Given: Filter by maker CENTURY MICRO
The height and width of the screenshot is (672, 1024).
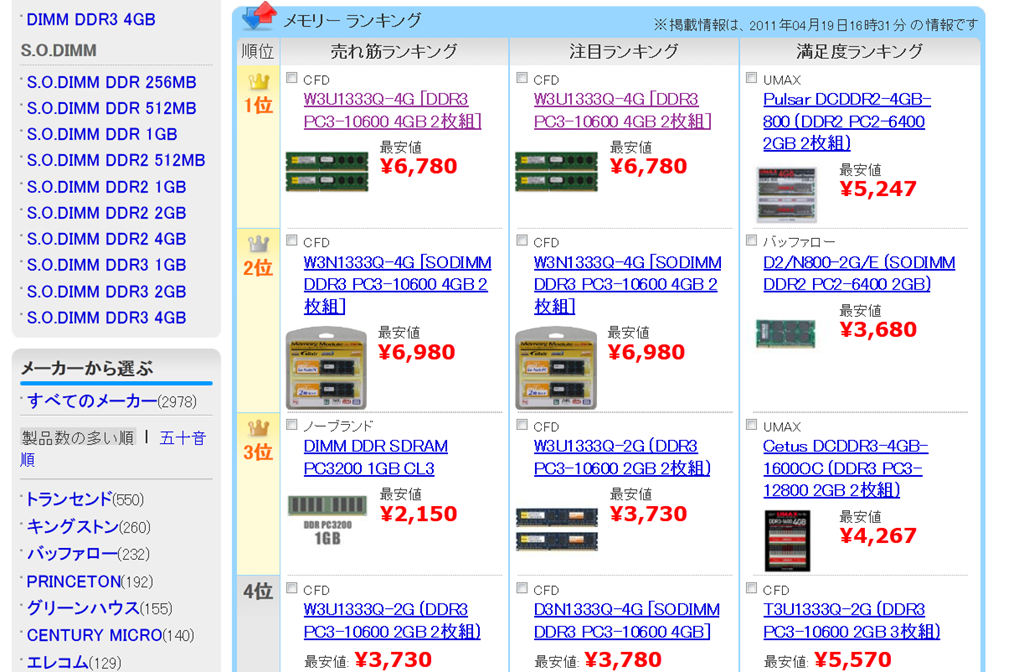Looking at the screenshot, I should click(94, 635).
